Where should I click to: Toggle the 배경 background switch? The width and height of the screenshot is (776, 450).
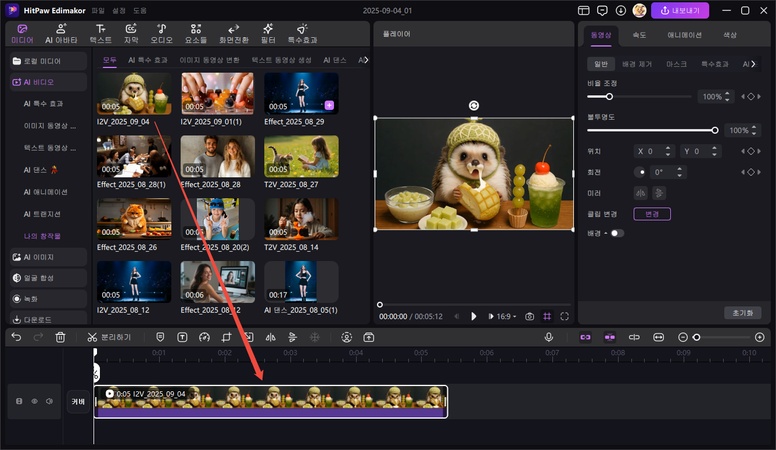617,233
